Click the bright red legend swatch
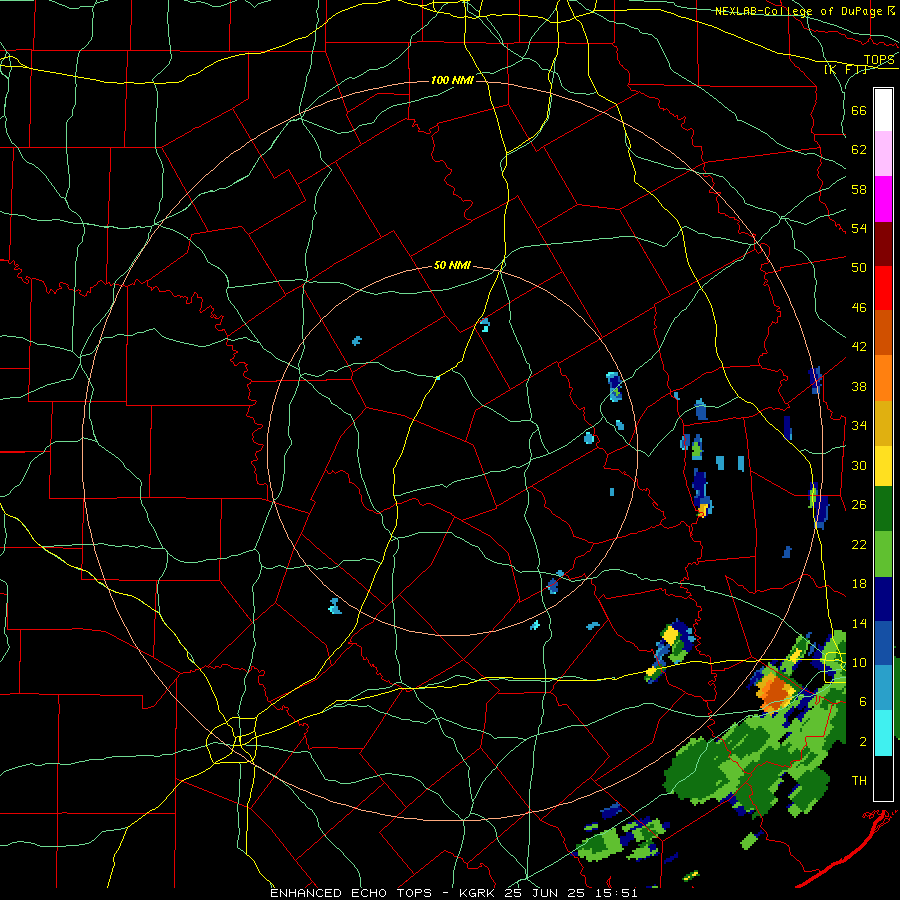900x900 pixels. (x=883, y=288)
